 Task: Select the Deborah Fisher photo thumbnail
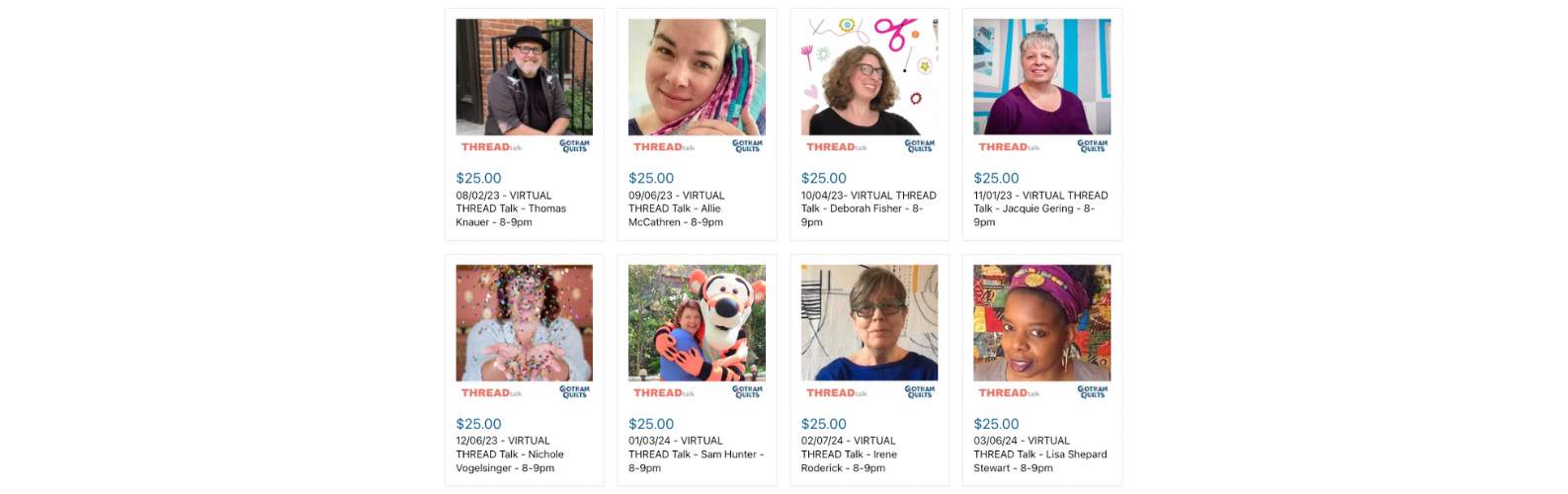tap(869, 77)
